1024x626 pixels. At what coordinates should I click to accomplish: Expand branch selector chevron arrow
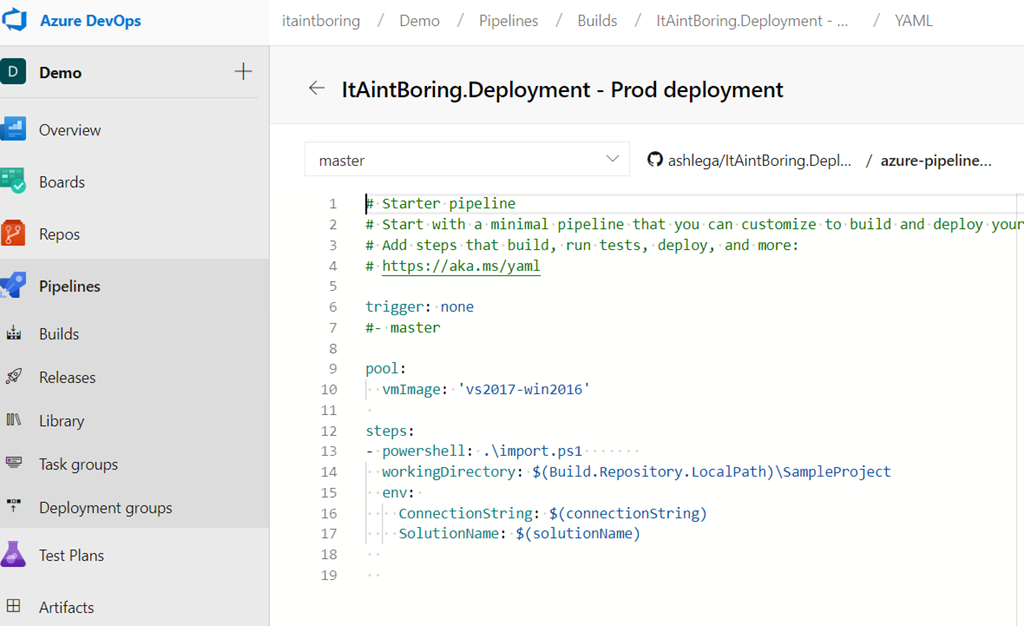612,159
